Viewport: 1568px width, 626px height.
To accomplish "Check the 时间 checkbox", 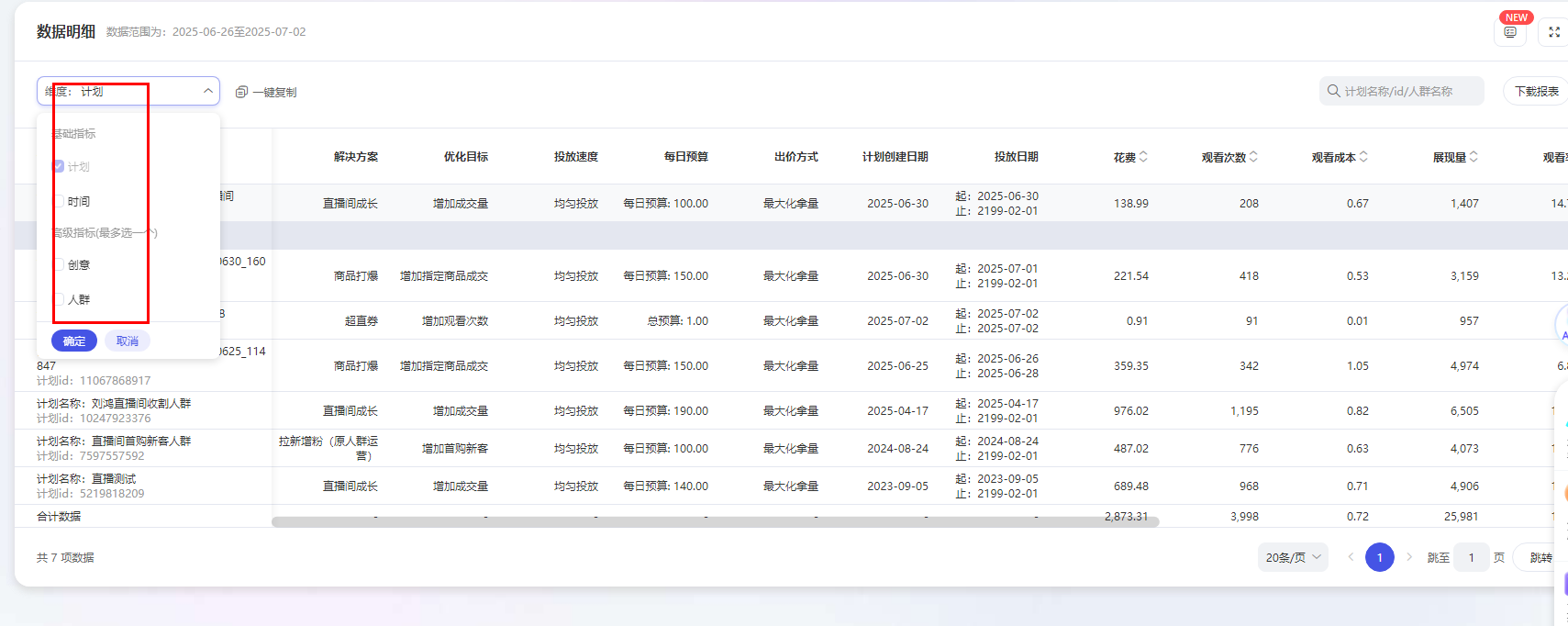I will (59, 201).
